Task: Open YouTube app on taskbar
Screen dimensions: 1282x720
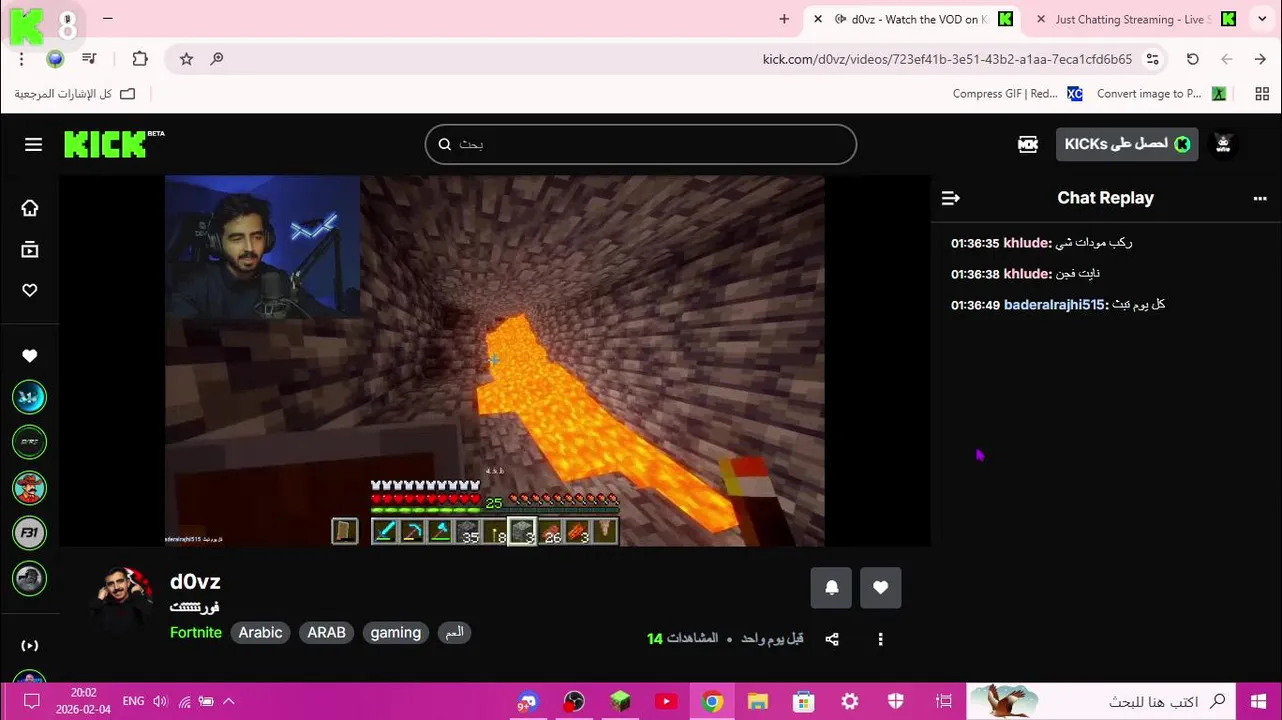Action: point(666,702)
